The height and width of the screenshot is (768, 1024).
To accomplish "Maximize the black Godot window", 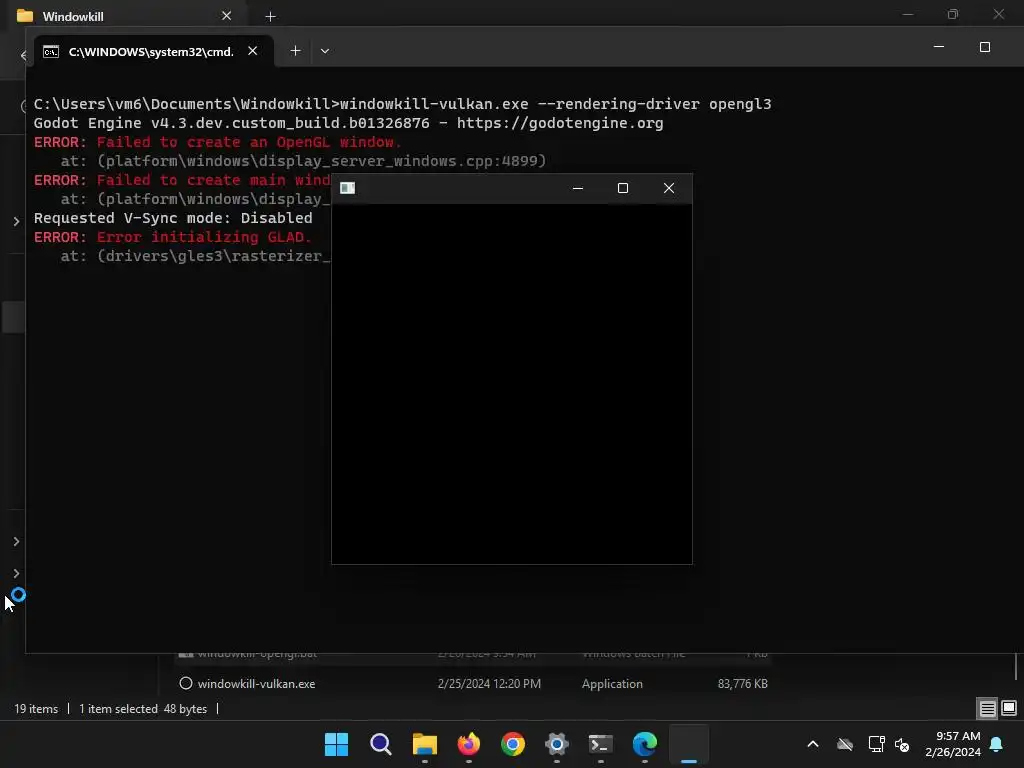I will tap(623, 188).
